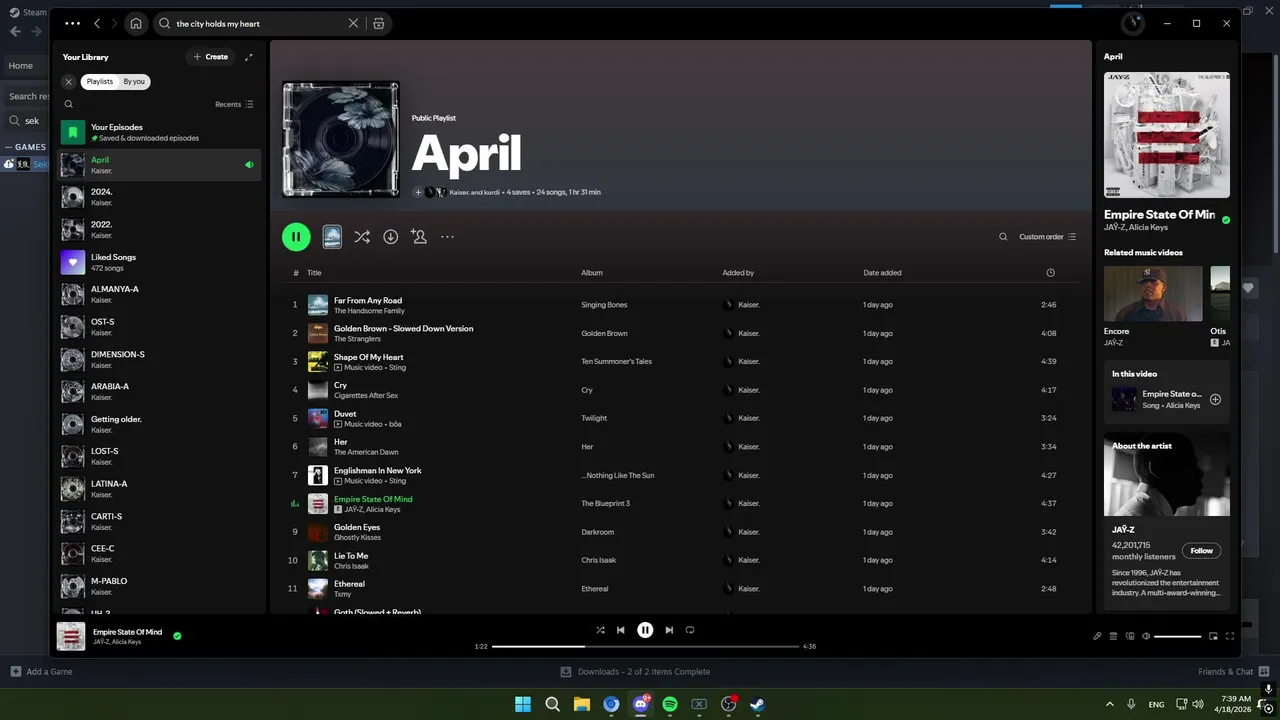This screenshot has width=1280, height=720.
Task: Toggle shuffle in bottom player bar
Action: click(x=600, y=630)
